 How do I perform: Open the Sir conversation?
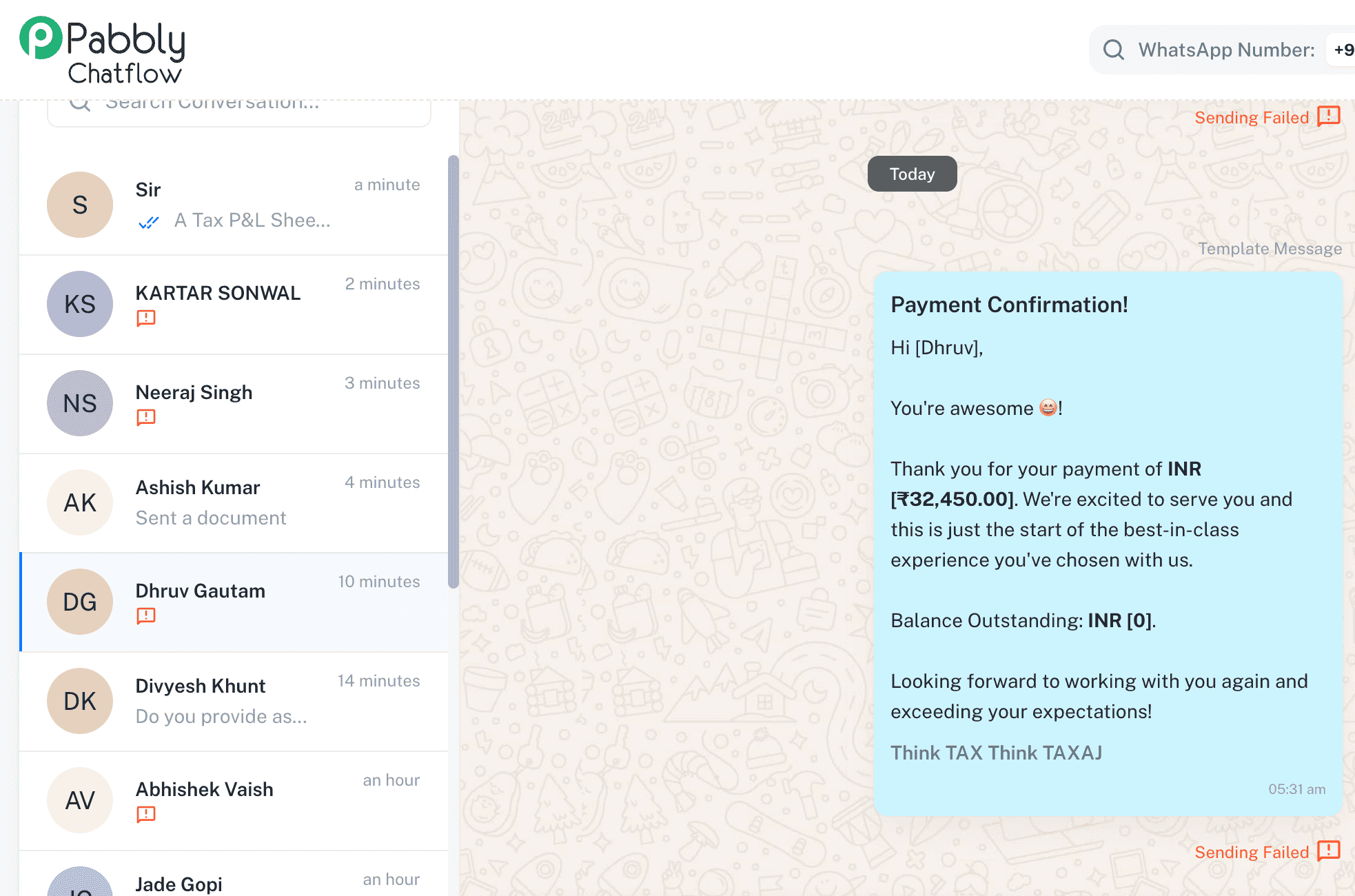point(234,205)
